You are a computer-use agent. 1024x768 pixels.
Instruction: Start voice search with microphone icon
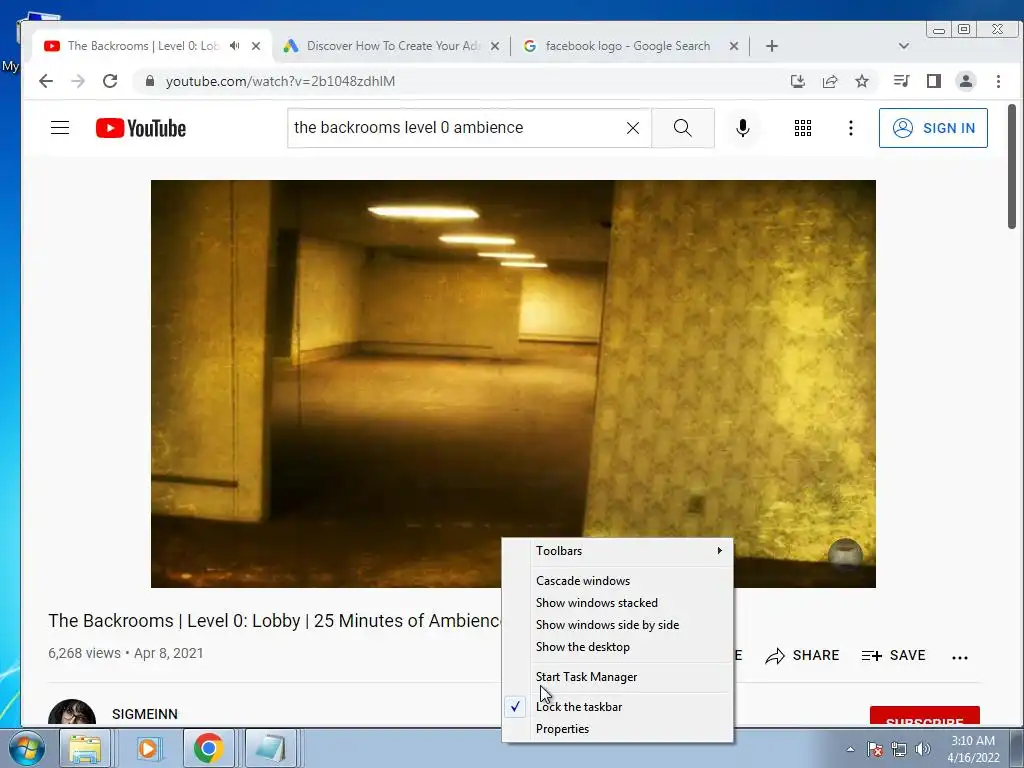[x=743, y=128]
